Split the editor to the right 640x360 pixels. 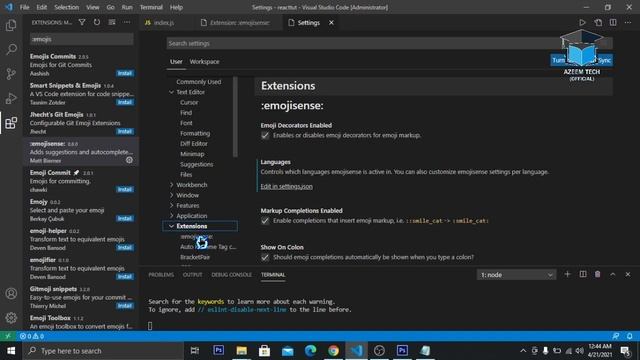(x=613, y=22)
